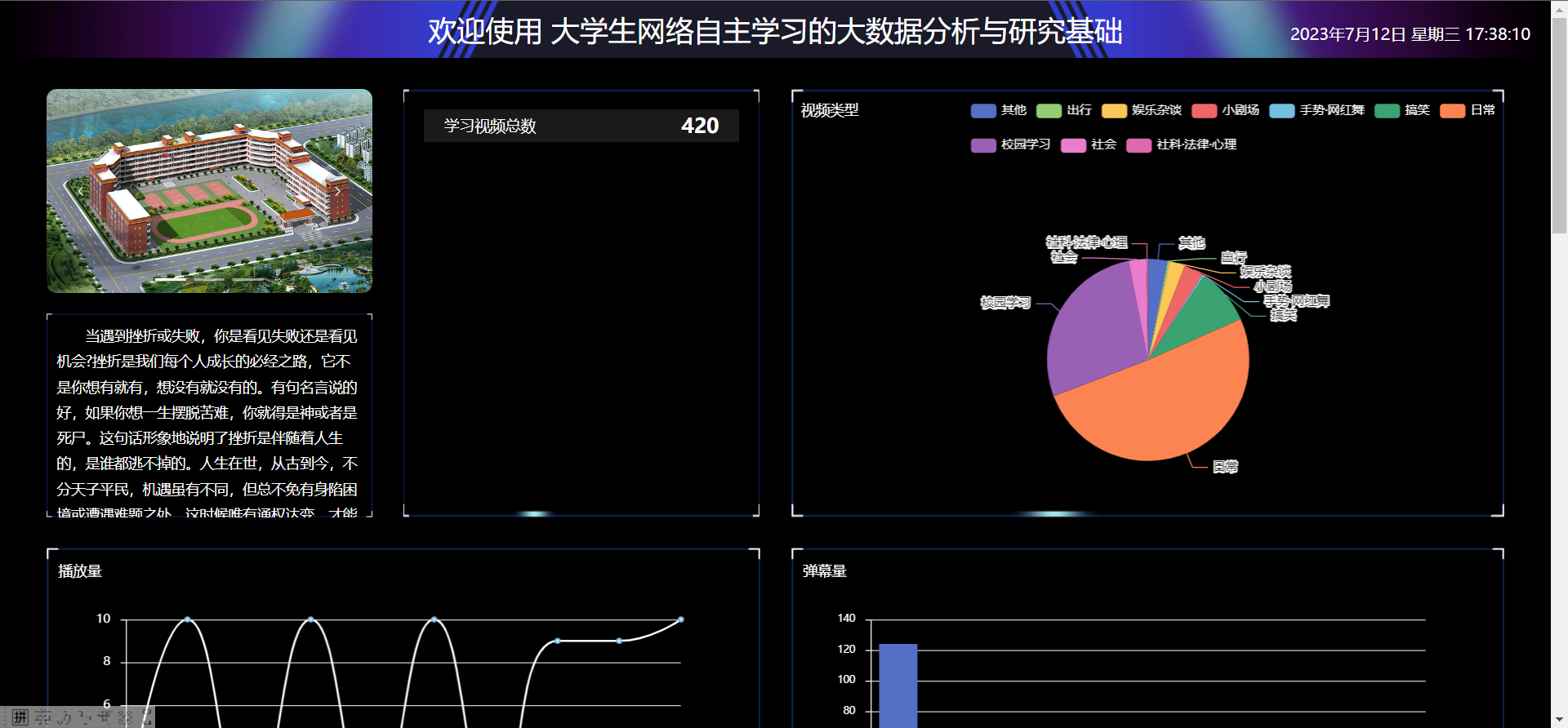Click the campus building carousel image
This screenshot has width=1568, height=728.
pos(209,191)
